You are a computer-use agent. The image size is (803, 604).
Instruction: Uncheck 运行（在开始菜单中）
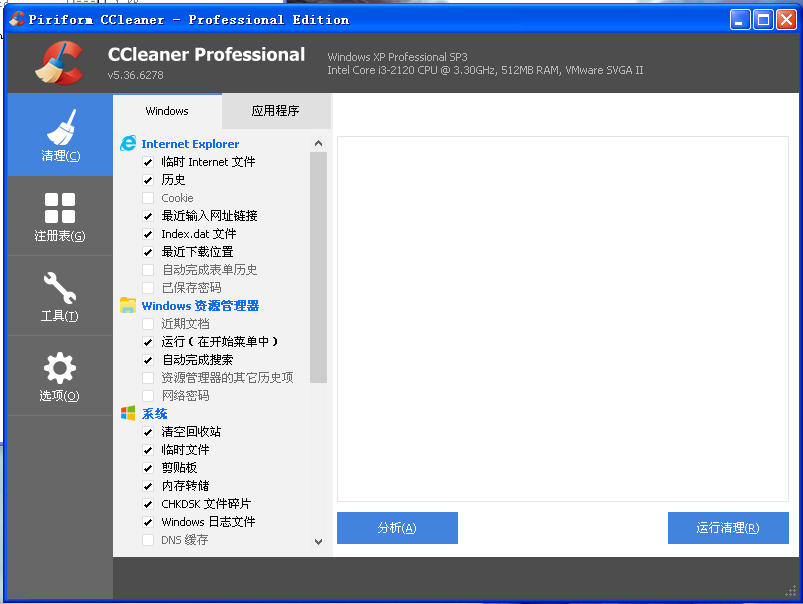click(148, 342)
